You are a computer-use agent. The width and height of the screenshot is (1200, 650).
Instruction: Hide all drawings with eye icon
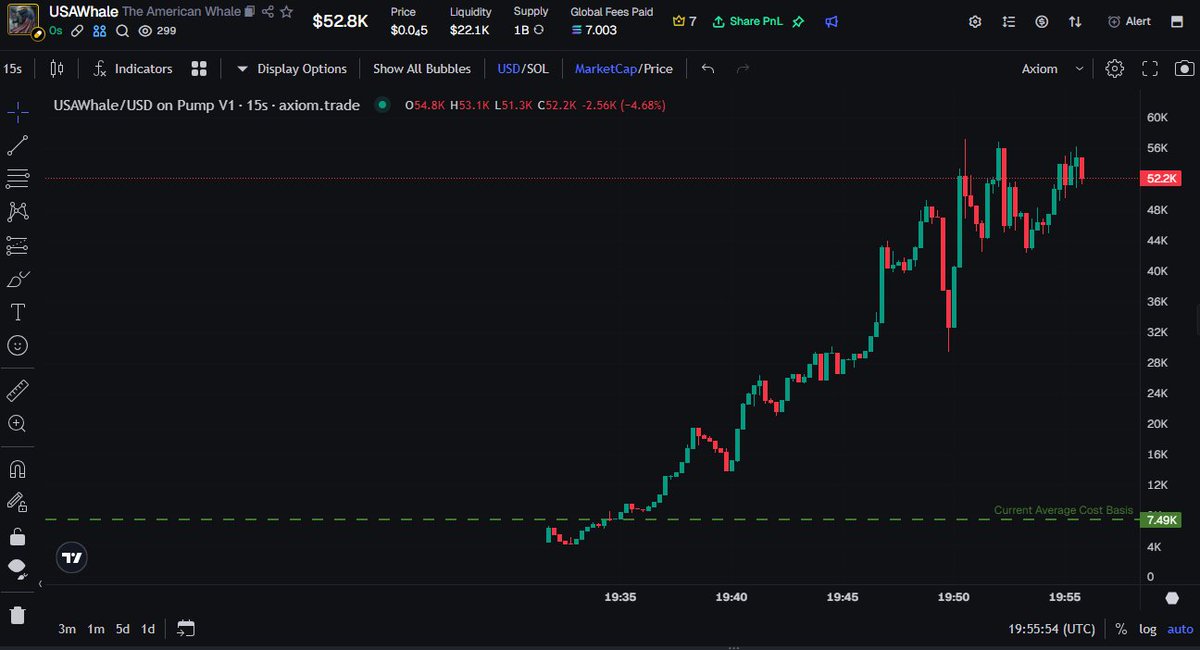17,569
